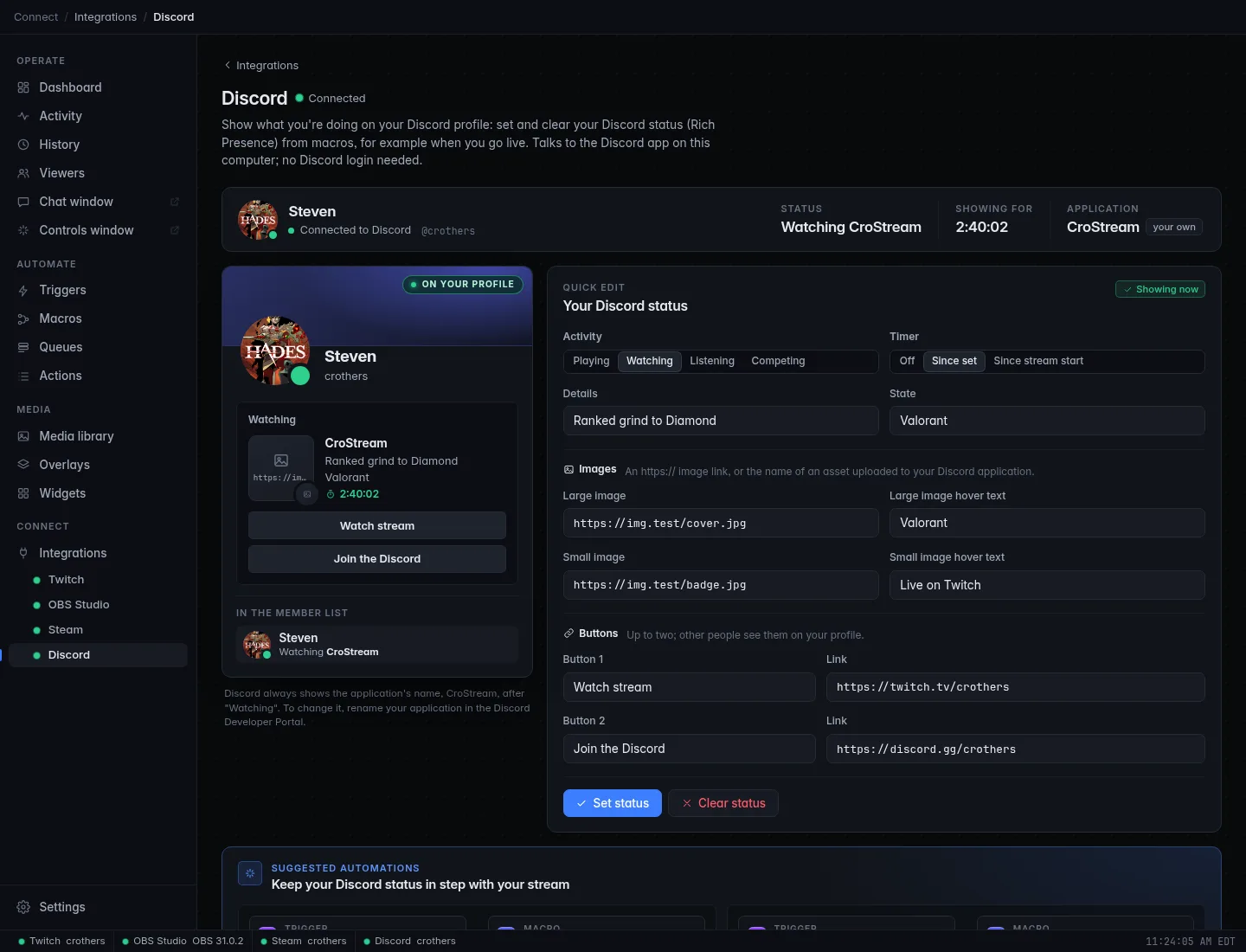
Task: Click the Activity pulse icon
Action: click(x=23, y=116)
